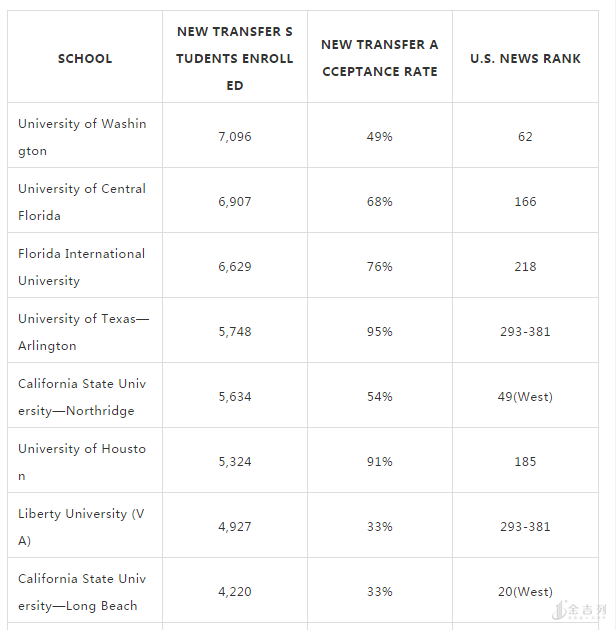This screenshot has height=630, width=616.
Task: Click the 95% acceptance rate value
Action: tap(380, 331)
